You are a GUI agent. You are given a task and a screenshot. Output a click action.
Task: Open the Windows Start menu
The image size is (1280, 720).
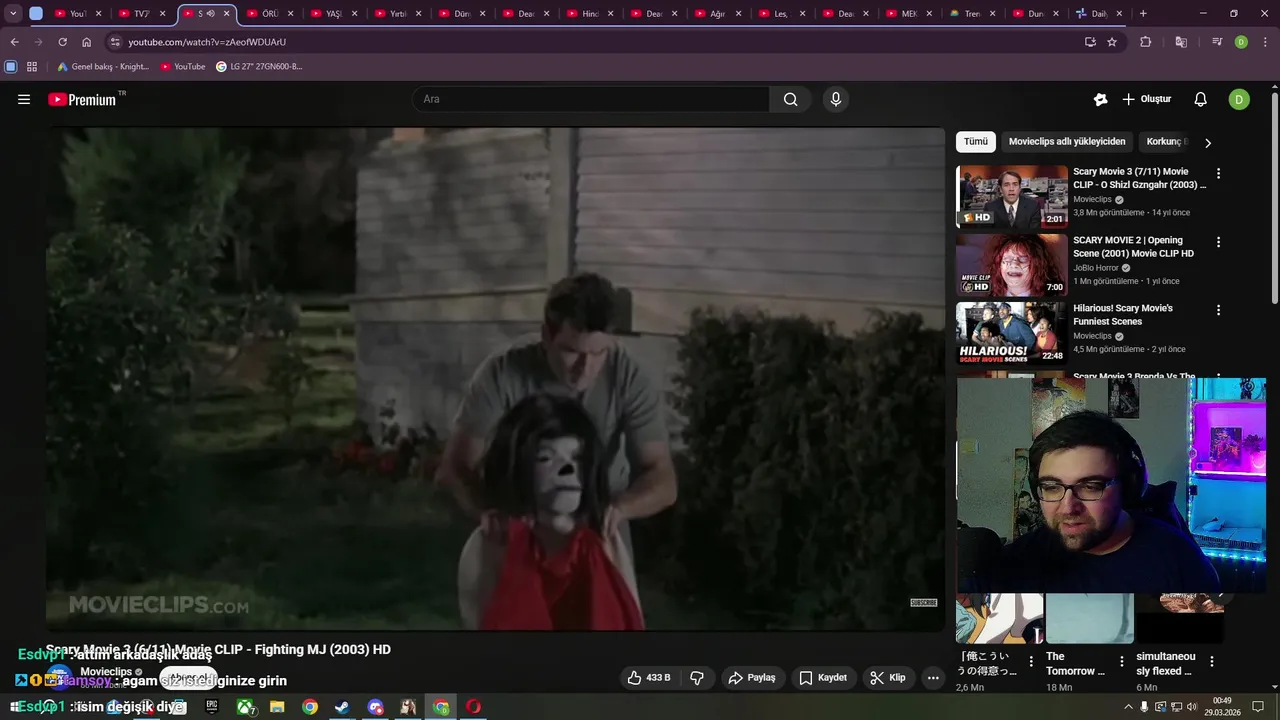pyautogui.click(x=16, y=707)
